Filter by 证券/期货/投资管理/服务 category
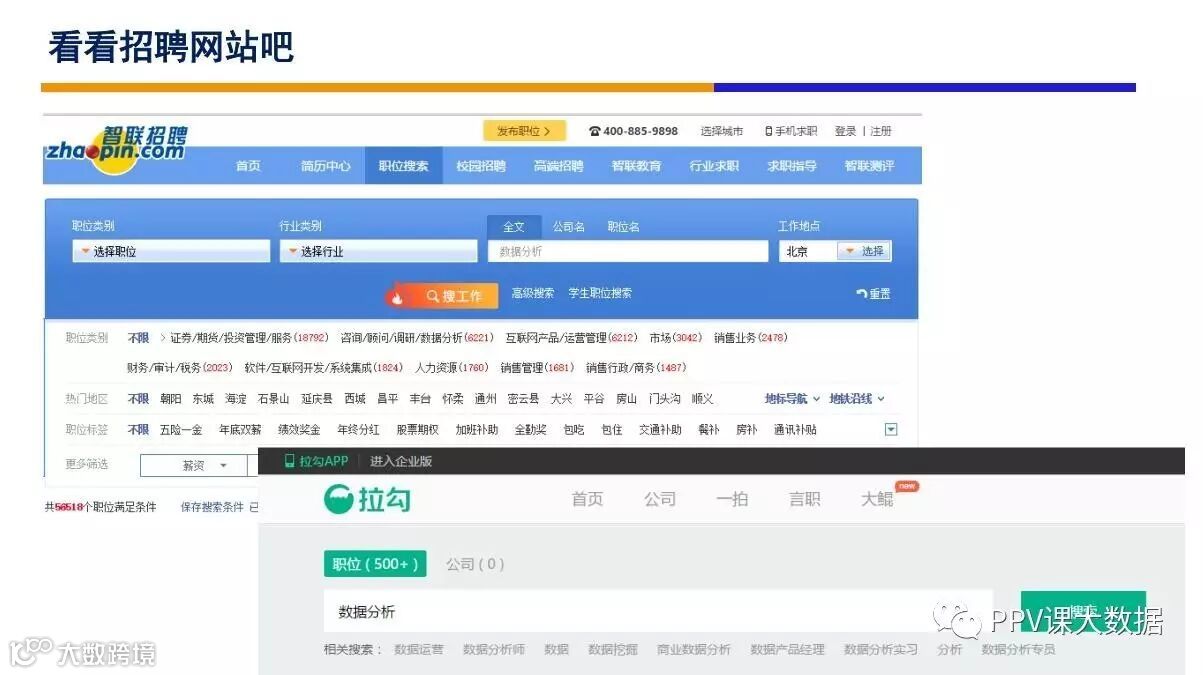 click(x=249, y=338)
